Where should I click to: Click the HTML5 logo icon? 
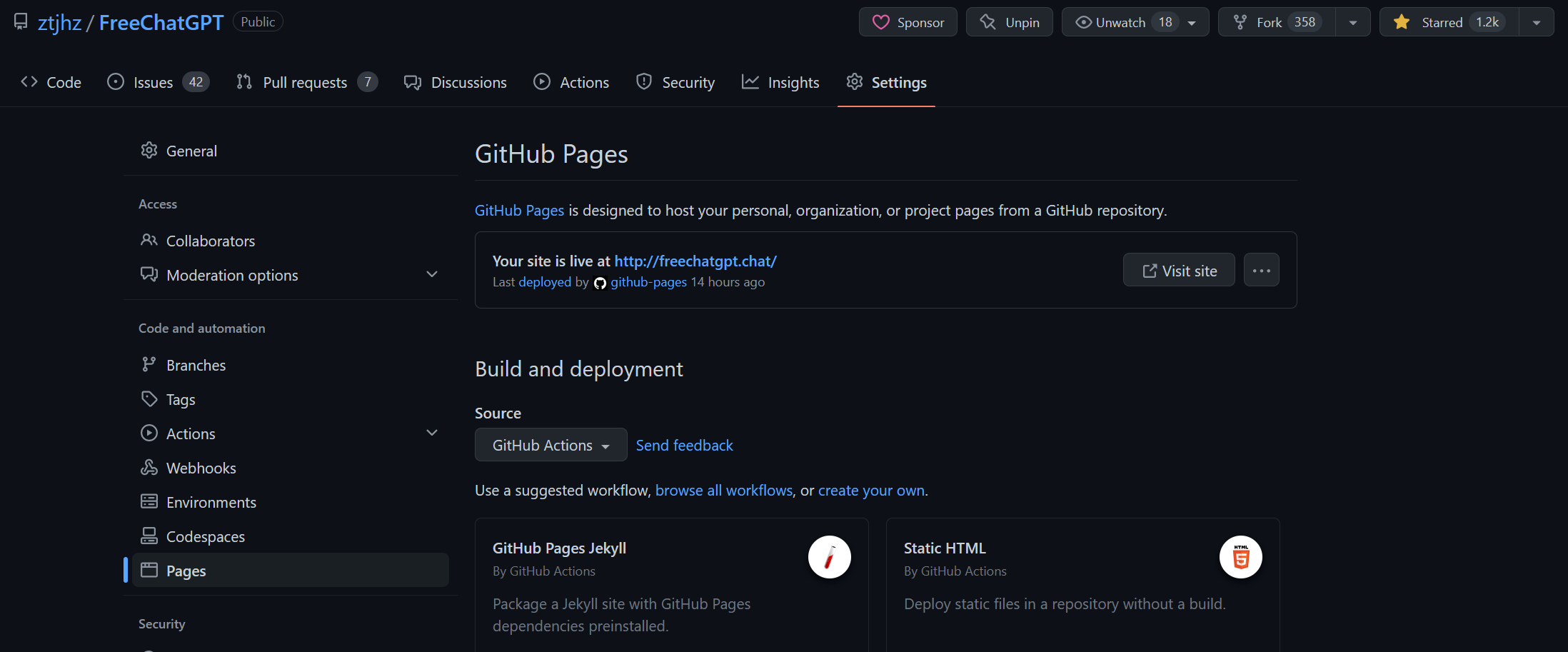[x=1240, y=557]
